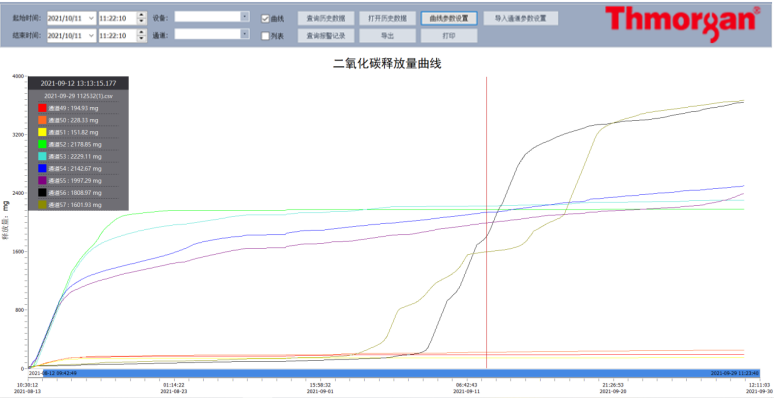Screen dimensions: 774x399
Task: Click slider end label 2021-09-29 11:23:40
Action: point(735,373)
